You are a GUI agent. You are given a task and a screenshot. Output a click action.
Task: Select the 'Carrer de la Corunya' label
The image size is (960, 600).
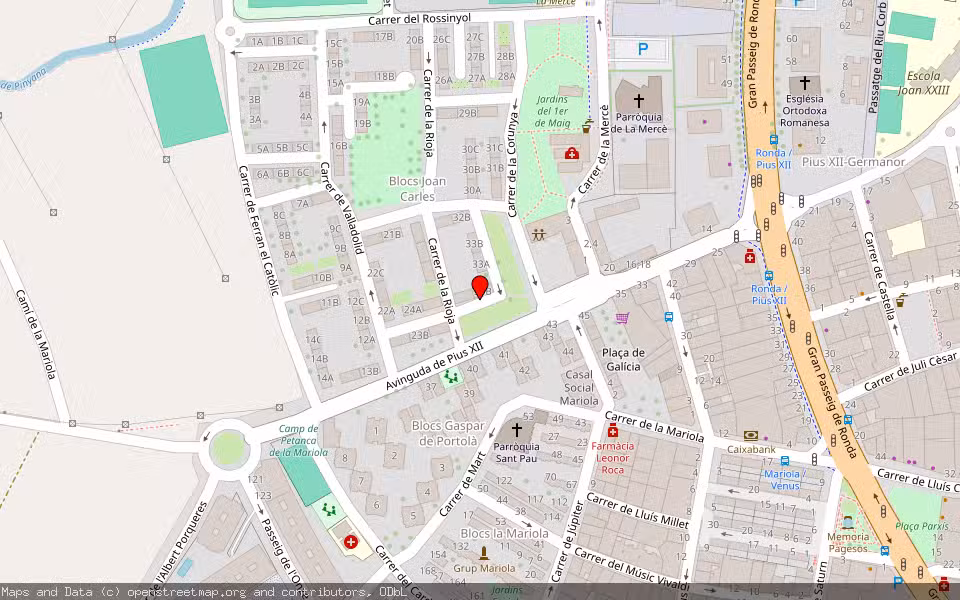pos(513,165)
